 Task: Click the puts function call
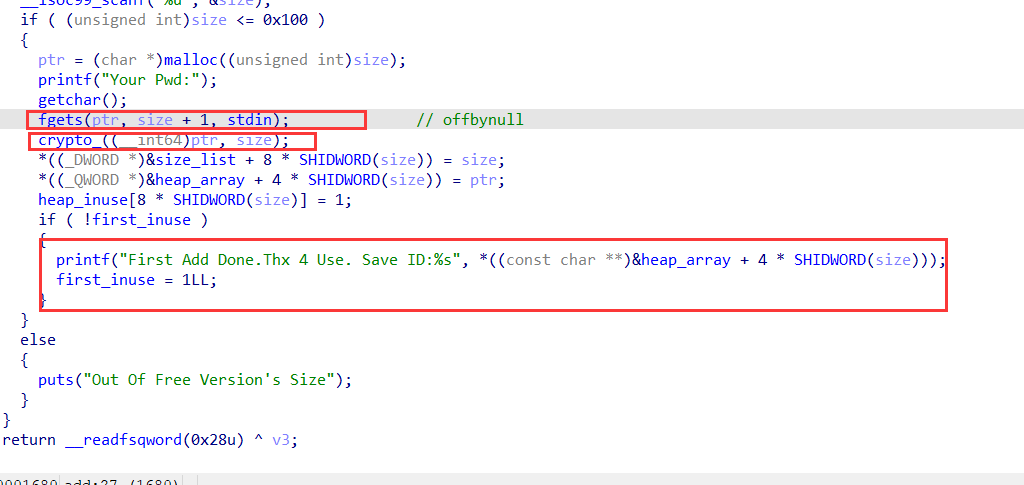coord(57,380)
